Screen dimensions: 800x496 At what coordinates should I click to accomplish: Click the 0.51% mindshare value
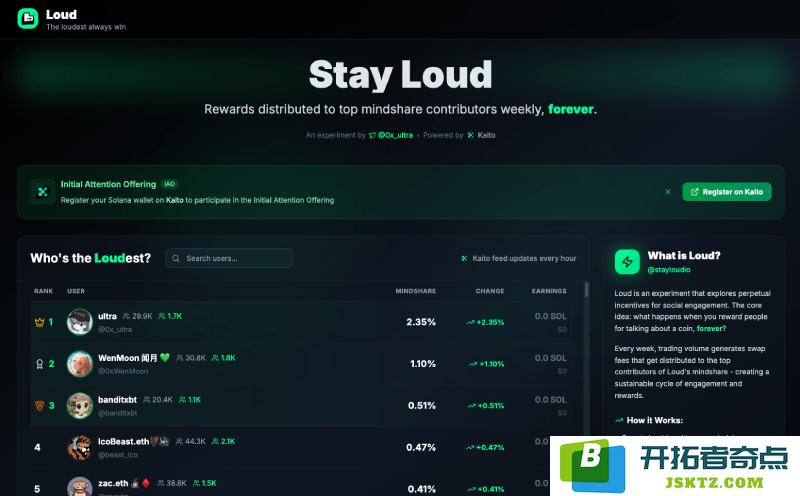[x=422, y=406]
